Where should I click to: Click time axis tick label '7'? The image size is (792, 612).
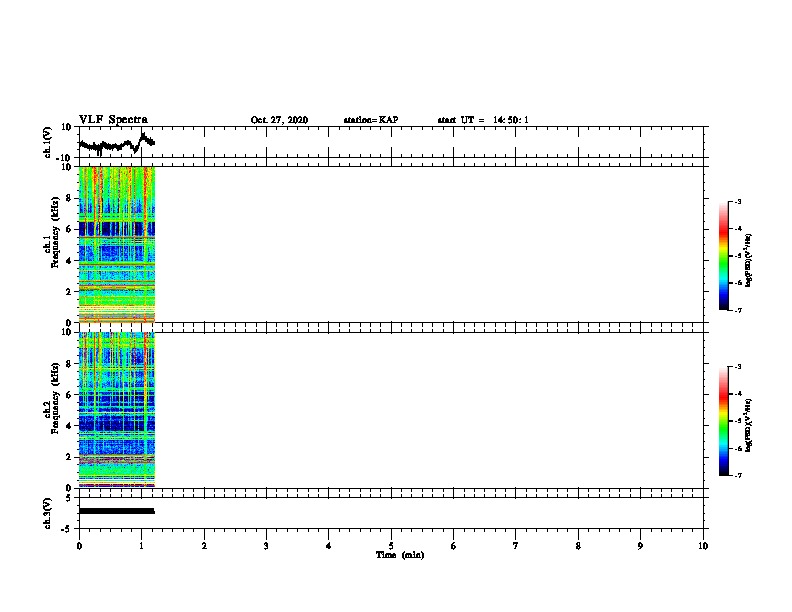(x=516, y=546)
